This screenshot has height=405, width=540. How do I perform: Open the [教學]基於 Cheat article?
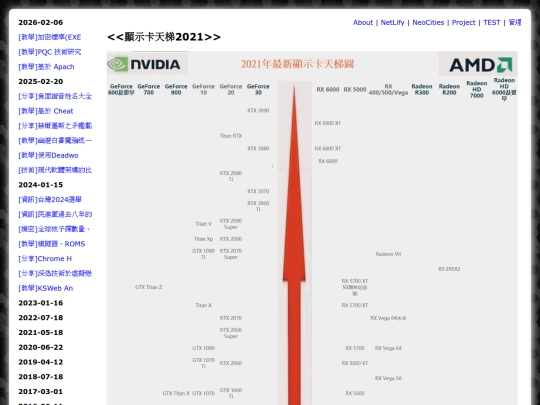(x=46, y=111)
